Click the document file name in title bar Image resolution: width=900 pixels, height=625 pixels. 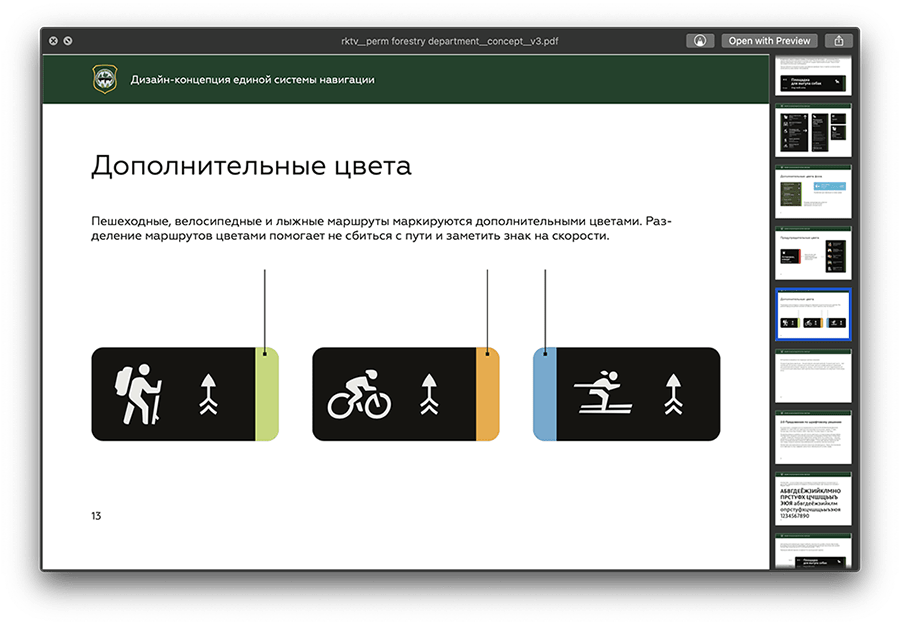click(448, 41)
